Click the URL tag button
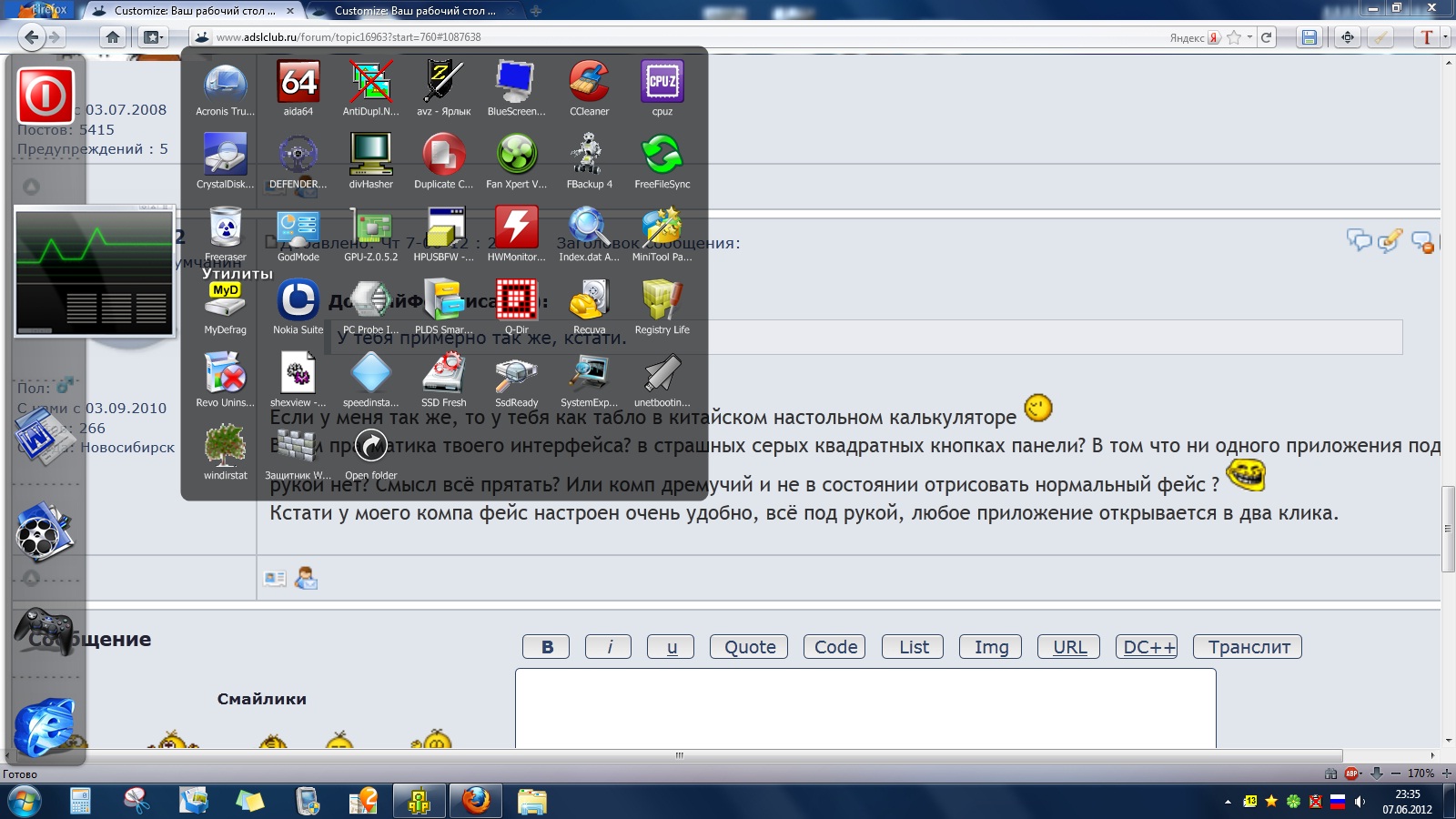The height and width of the screenshot is (819, 1456). pos(1069,647)
